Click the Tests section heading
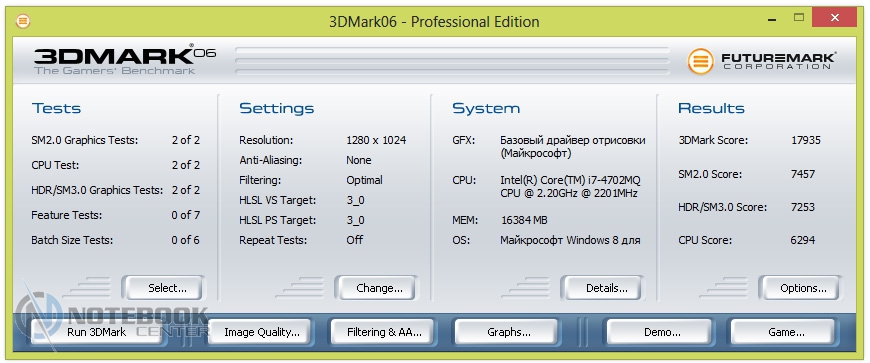This screenshot has height=363, width=870. coord(57,108)
